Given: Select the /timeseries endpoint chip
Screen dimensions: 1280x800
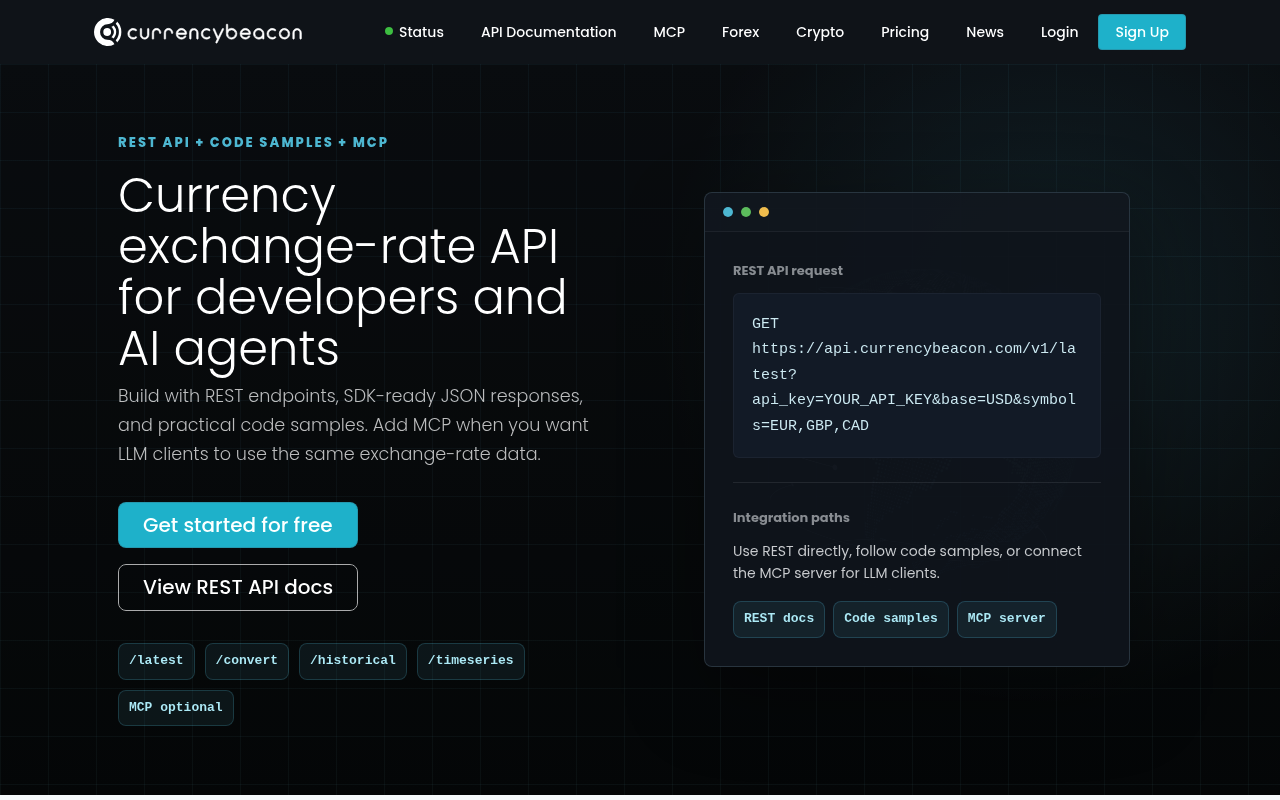Looking at the screenshot, I should pyautogui.click(x=471, y=661).
